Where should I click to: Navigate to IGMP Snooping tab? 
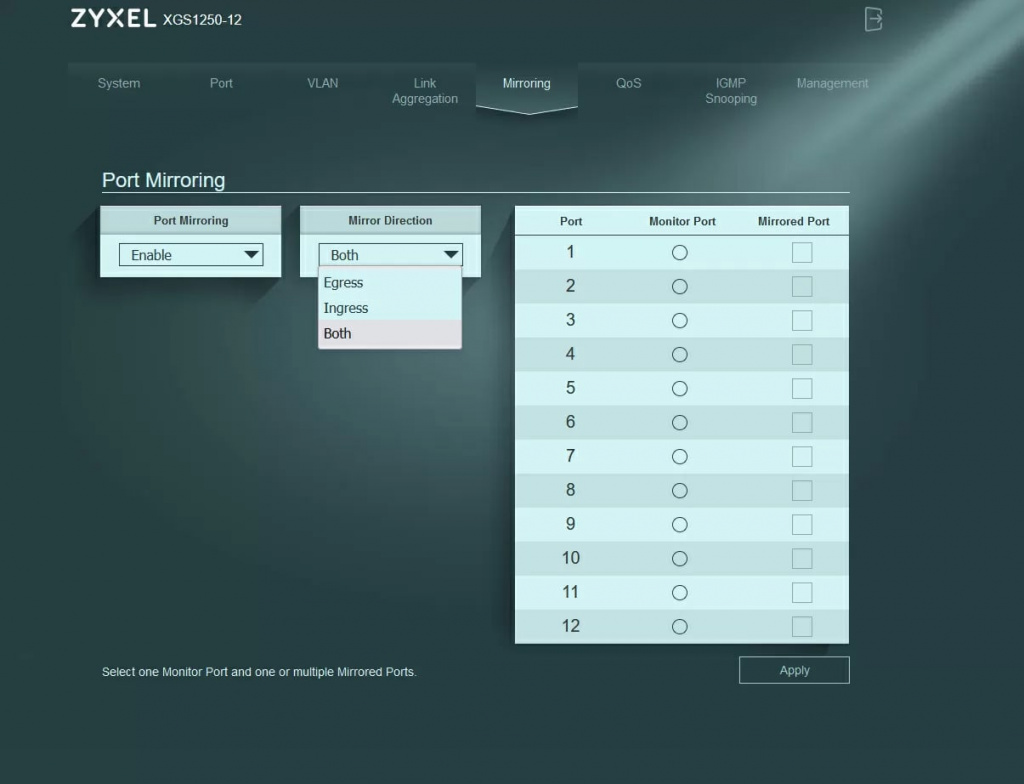pyautogui.click(x=731, y=91)
